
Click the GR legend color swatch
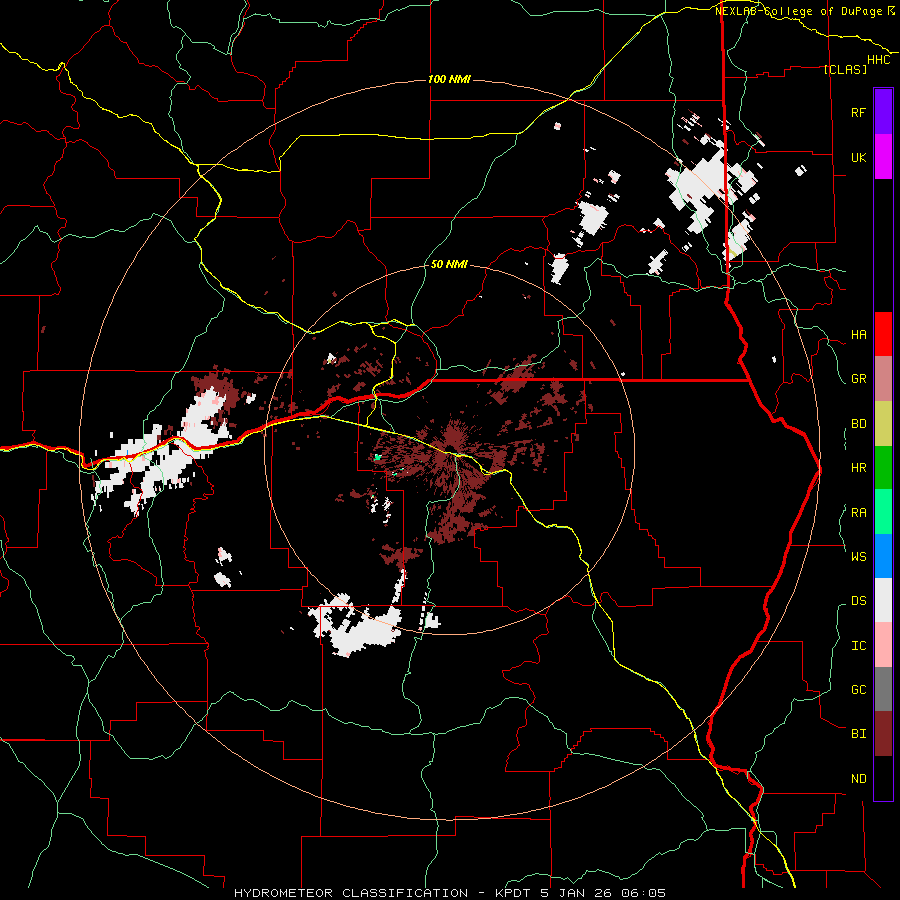coord(883,379)
